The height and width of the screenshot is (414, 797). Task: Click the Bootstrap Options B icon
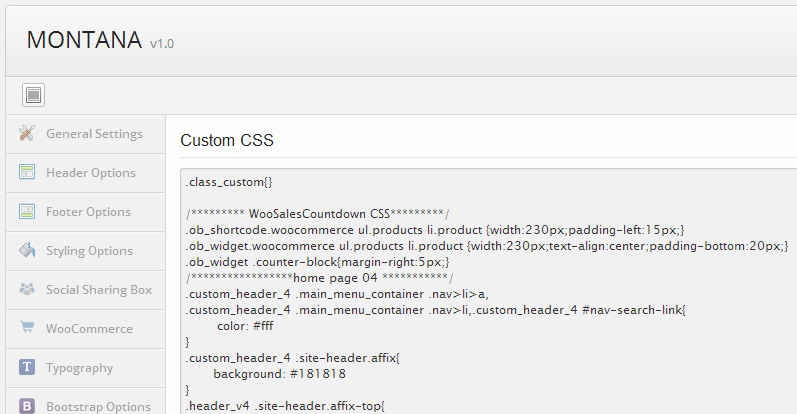tap(27, 406)
